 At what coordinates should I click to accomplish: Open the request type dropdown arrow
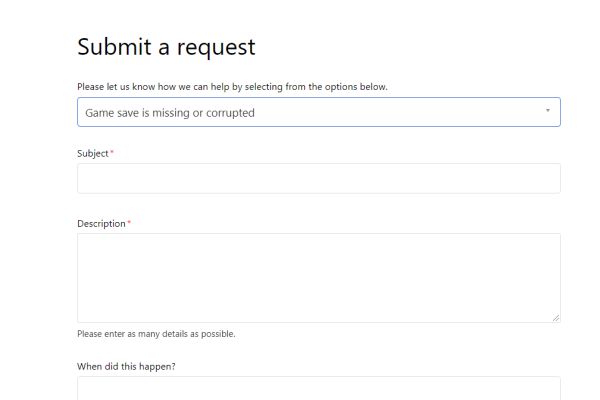click(547, 111)
